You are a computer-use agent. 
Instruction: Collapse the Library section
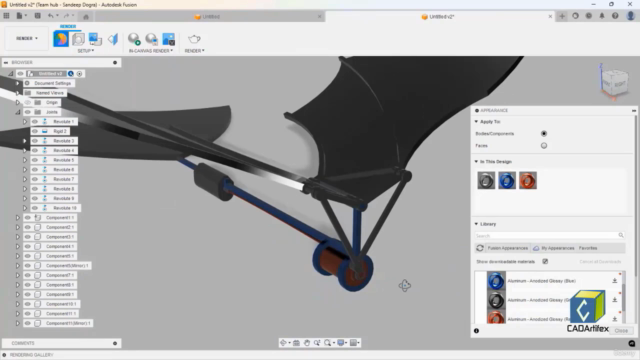pos(476,224)
